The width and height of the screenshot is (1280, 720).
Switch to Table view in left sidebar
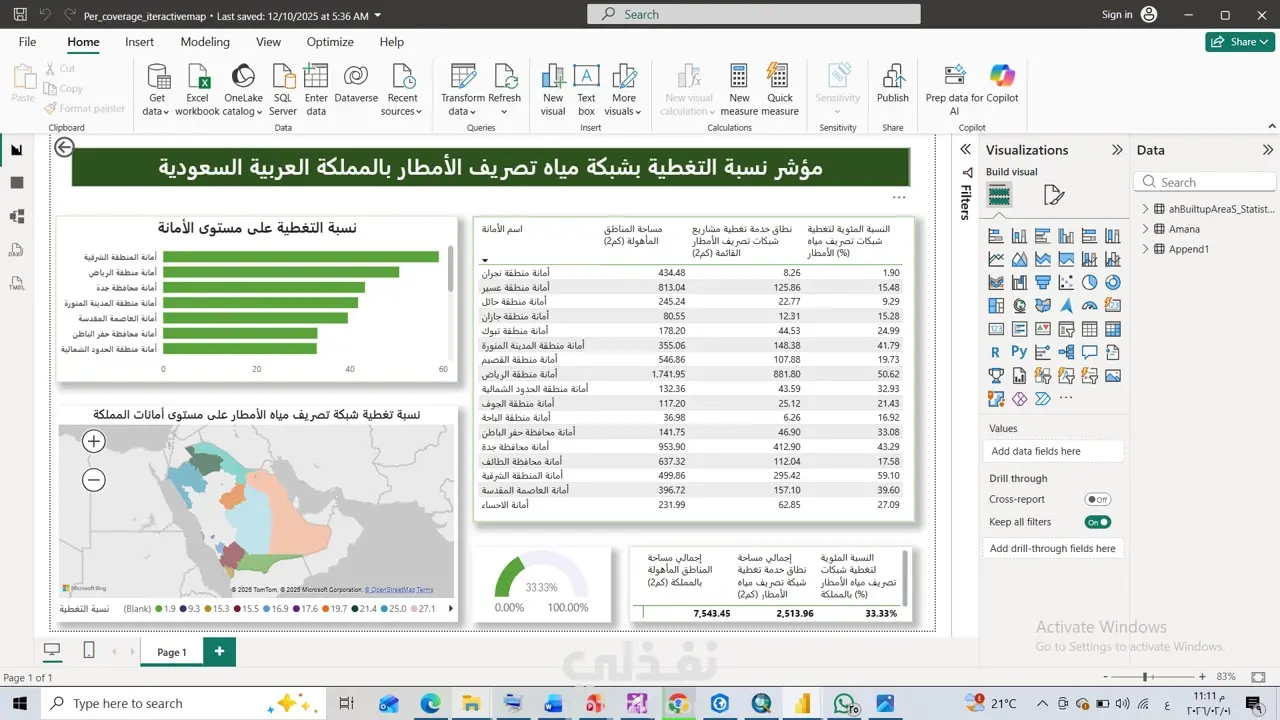tap(17, 183)
